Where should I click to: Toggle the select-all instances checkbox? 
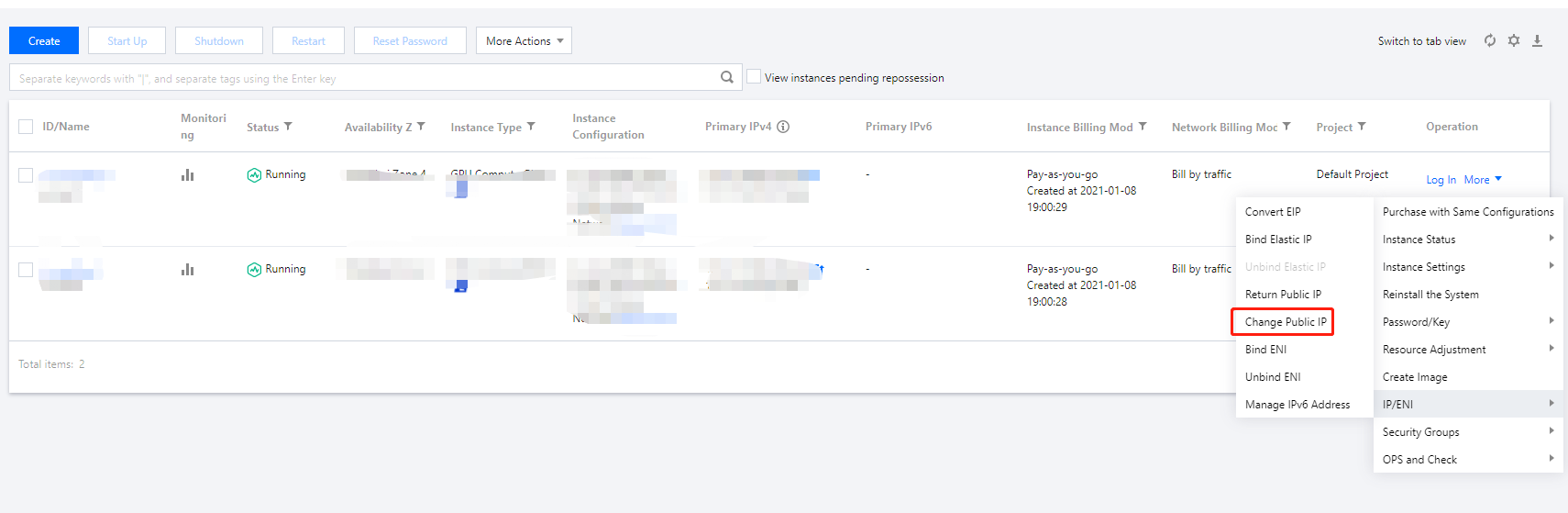tap(26, 127)
